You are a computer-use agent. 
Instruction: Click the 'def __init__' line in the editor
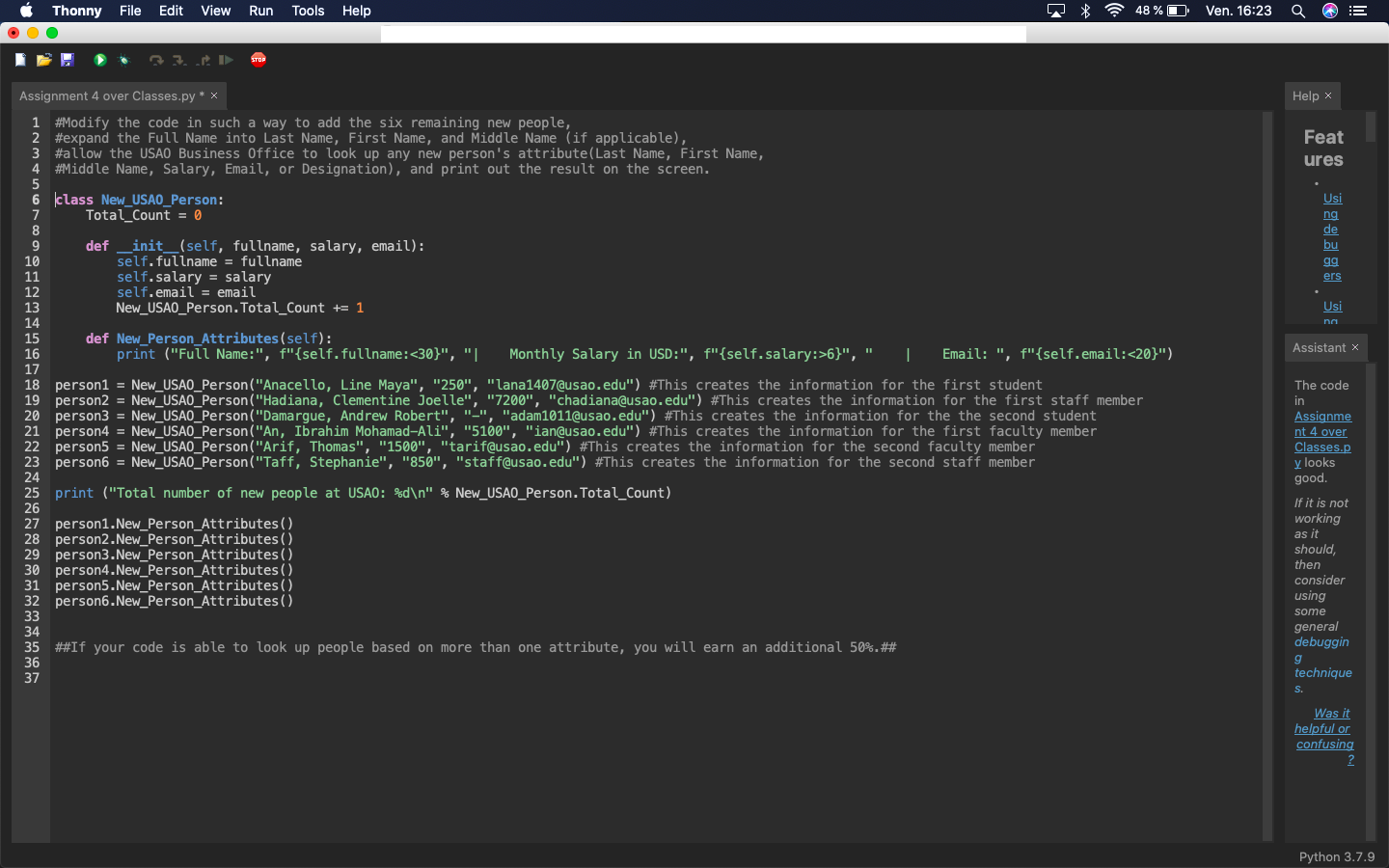point(255,246)
